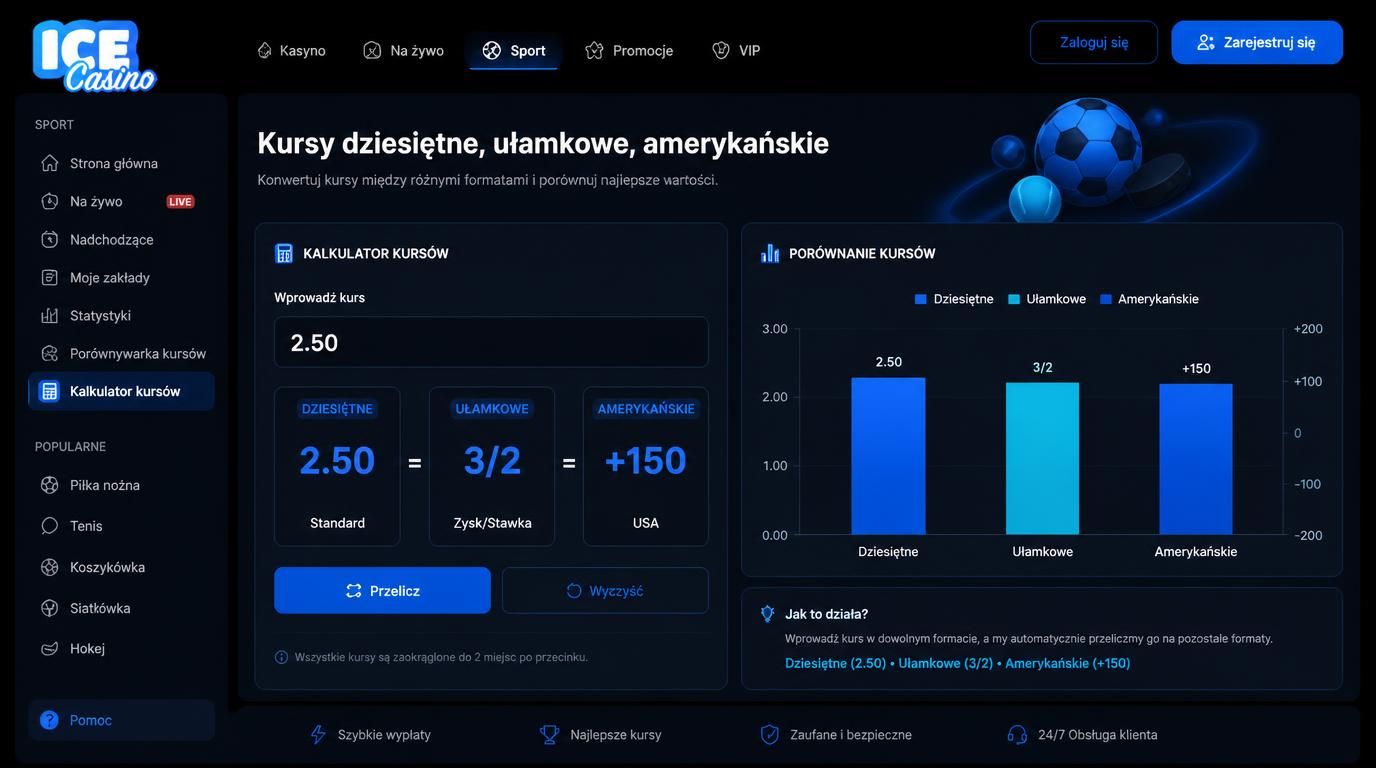1376x768 pixels.
Task: Click the Siatkówka ball icon
Action: pos(49,608)
